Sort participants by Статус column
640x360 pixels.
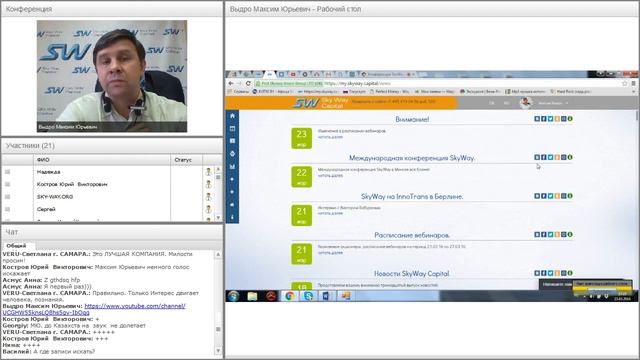[187, 160]
